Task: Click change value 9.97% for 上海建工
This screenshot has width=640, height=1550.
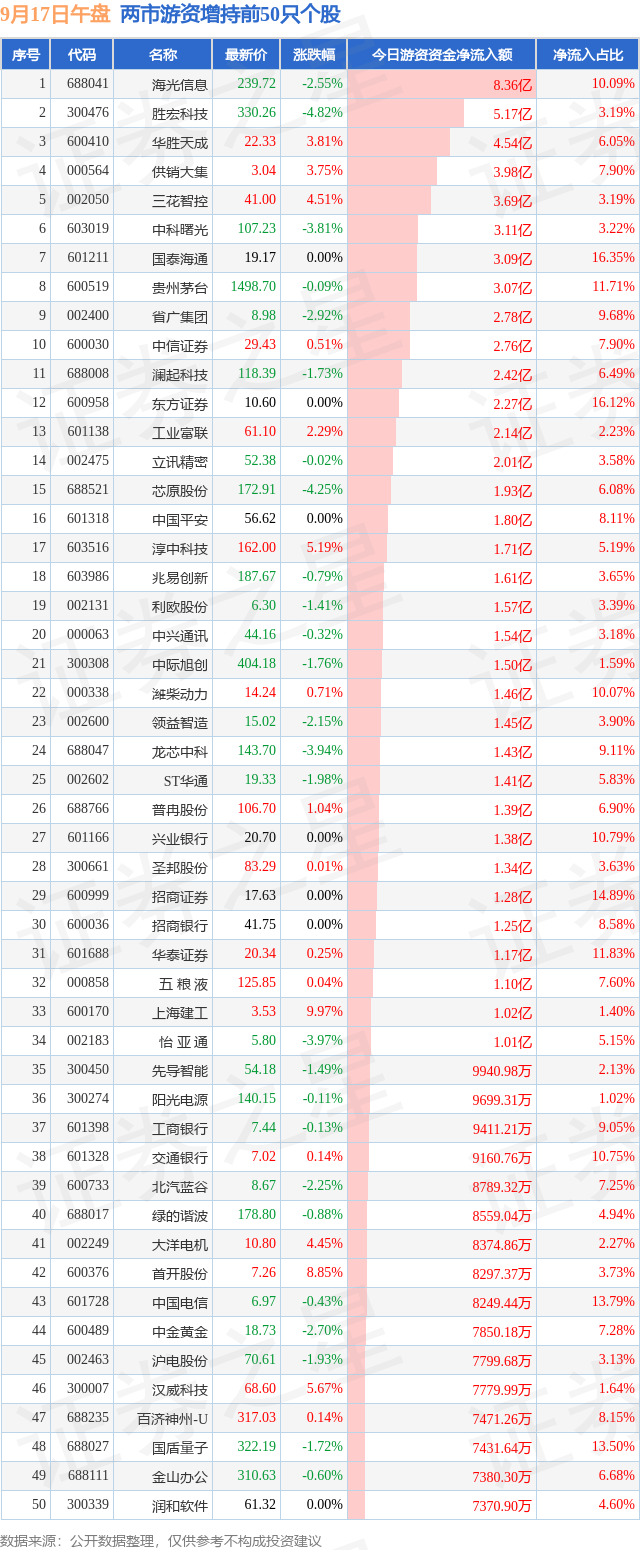Action: [325, 1013]
